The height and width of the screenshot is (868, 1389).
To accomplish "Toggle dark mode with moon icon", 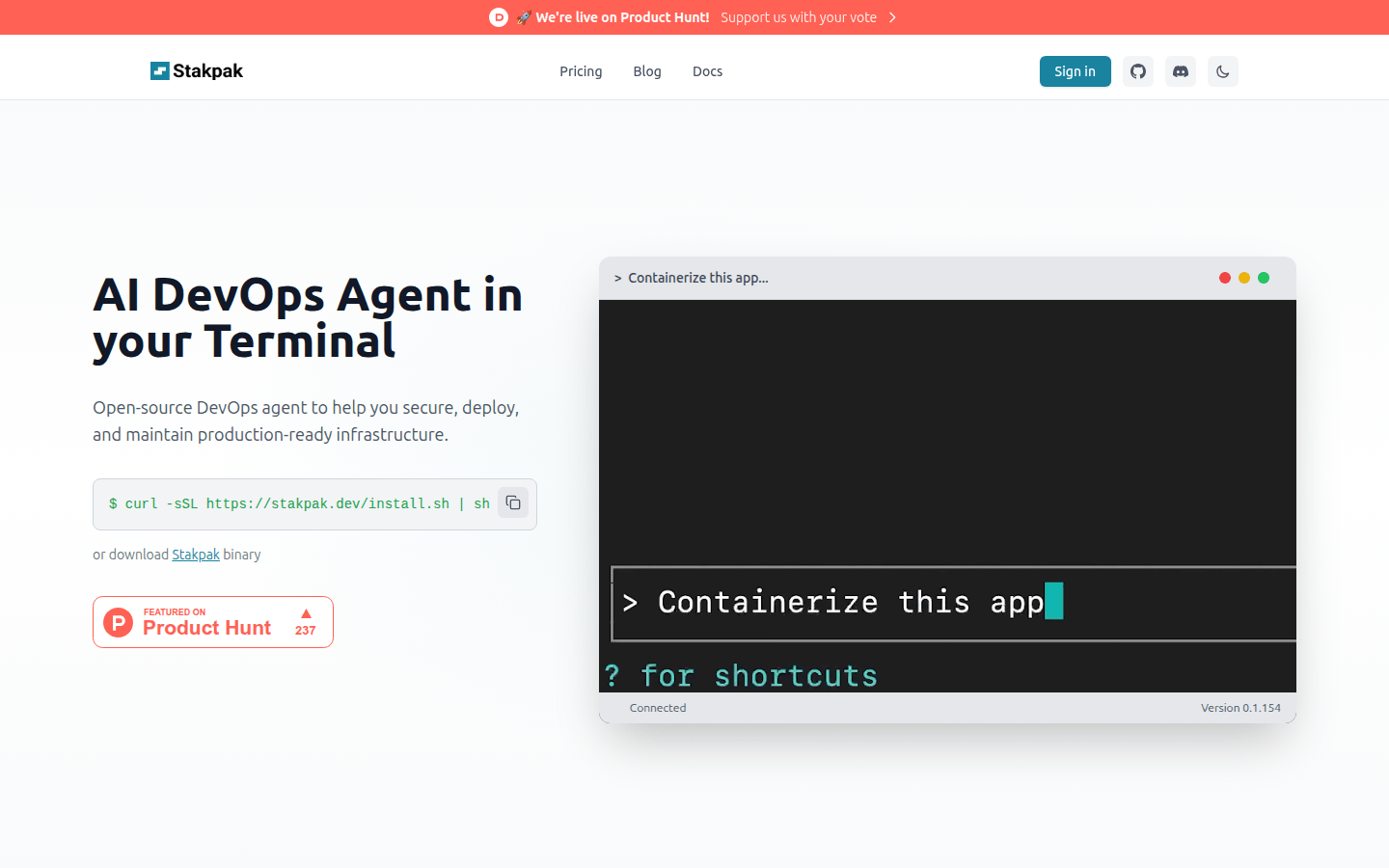I will (x=1223, y=71).
